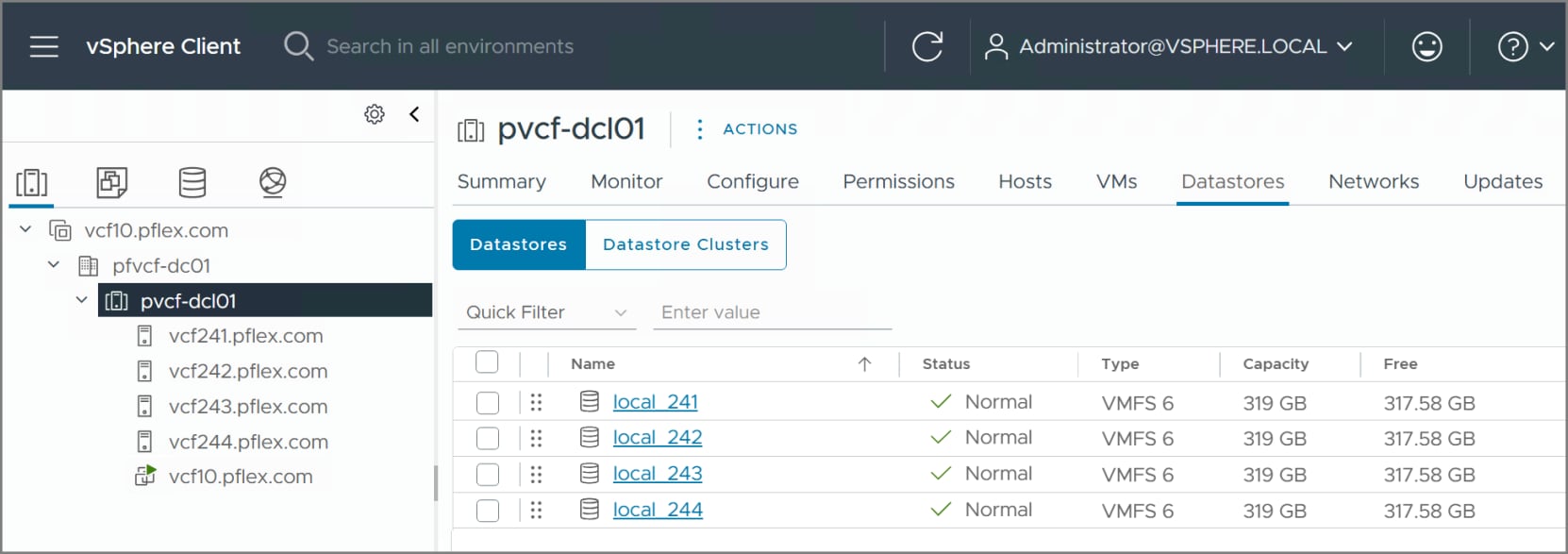Image resolution: width=1568 pixels, height=554 pixels.
Task: Switch to Hosts and Clusters view
Action: [x=31, y=182]
